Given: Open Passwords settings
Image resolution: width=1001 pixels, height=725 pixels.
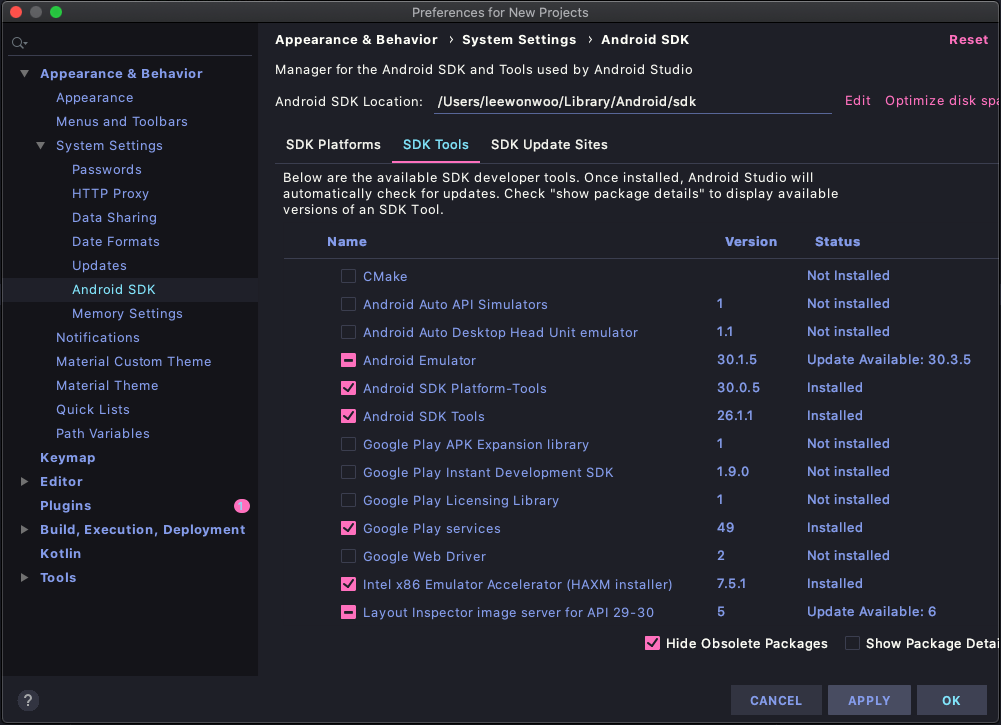Looking at the screenshot, I should pyautogui.click(x=107, y=170).
